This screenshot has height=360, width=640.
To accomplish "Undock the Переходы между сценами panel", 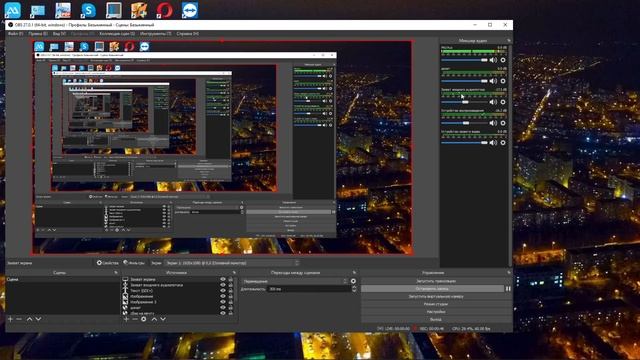I will [x=354, y=272].
